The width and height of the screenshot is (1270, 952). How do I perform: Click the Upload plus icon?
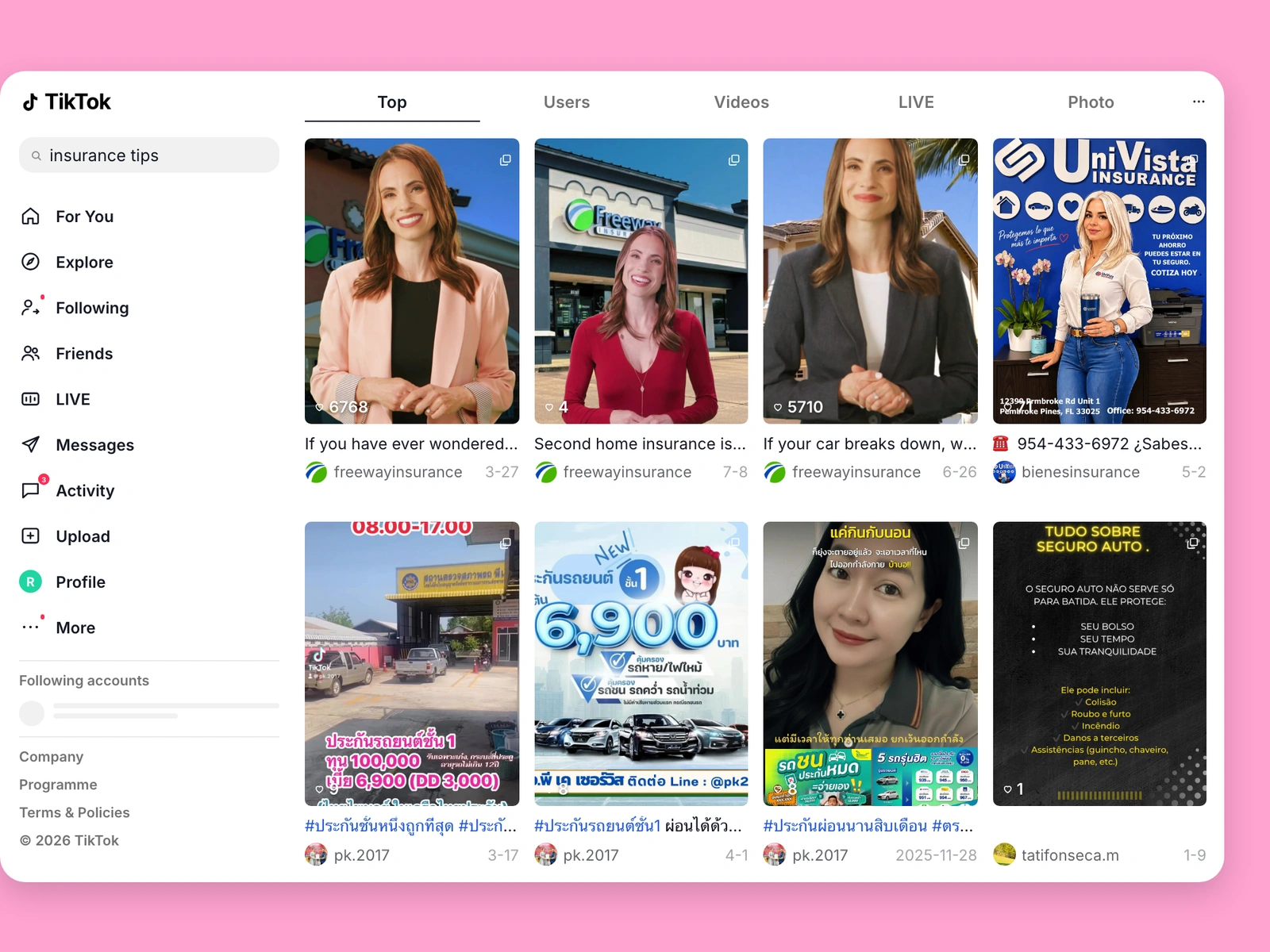tap(30, 536)
